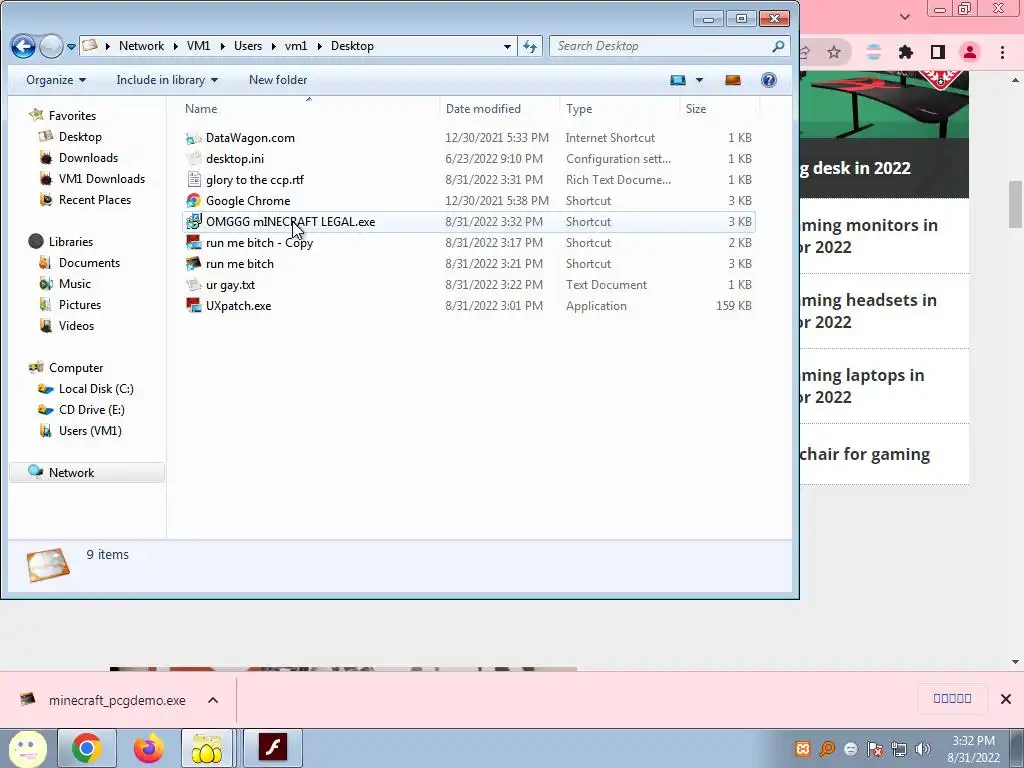
Task: Select the desktop.ini file icon
Action: click(193, 159)
